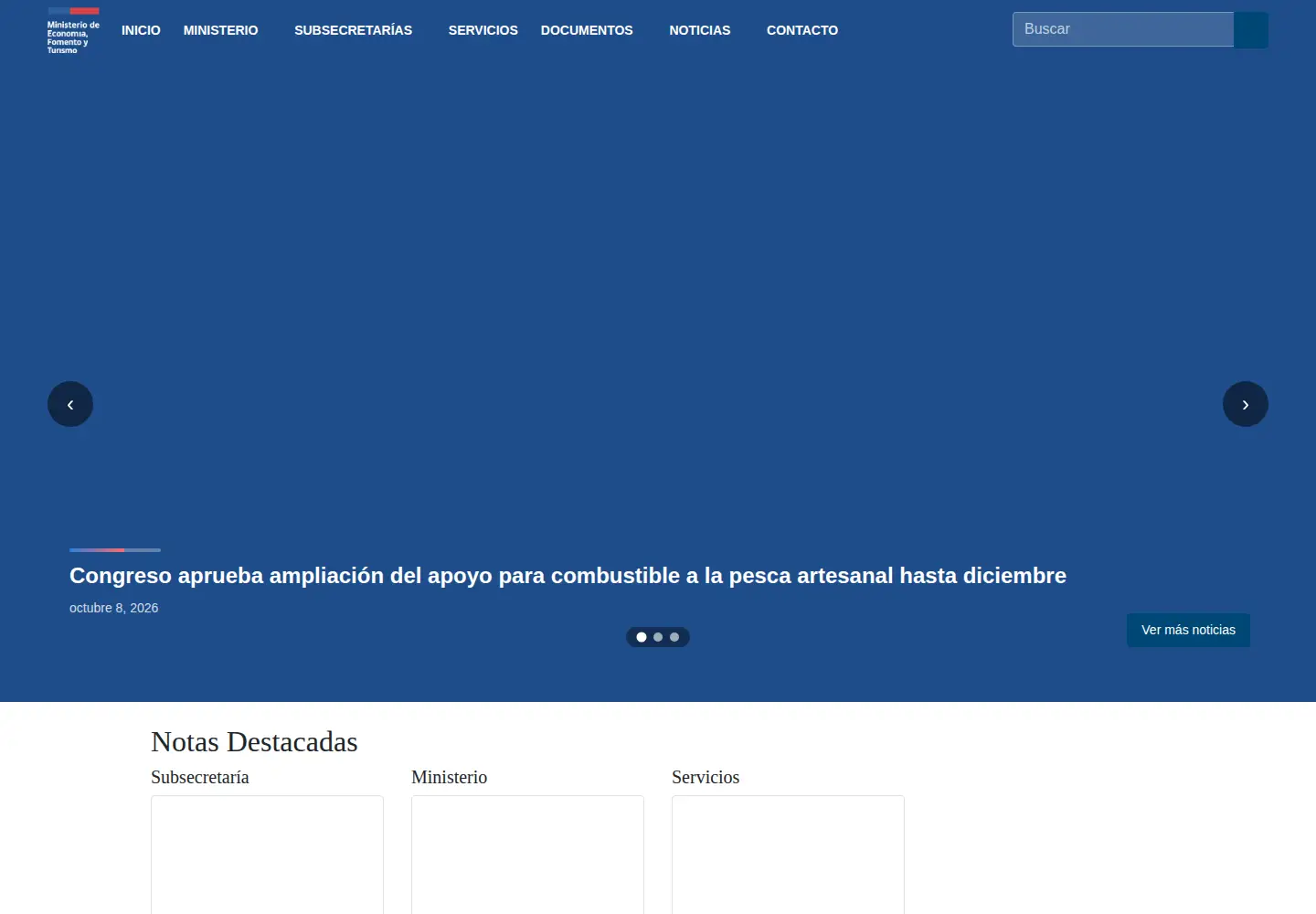Click the Ministerio de Economía logo

point(73,30)
